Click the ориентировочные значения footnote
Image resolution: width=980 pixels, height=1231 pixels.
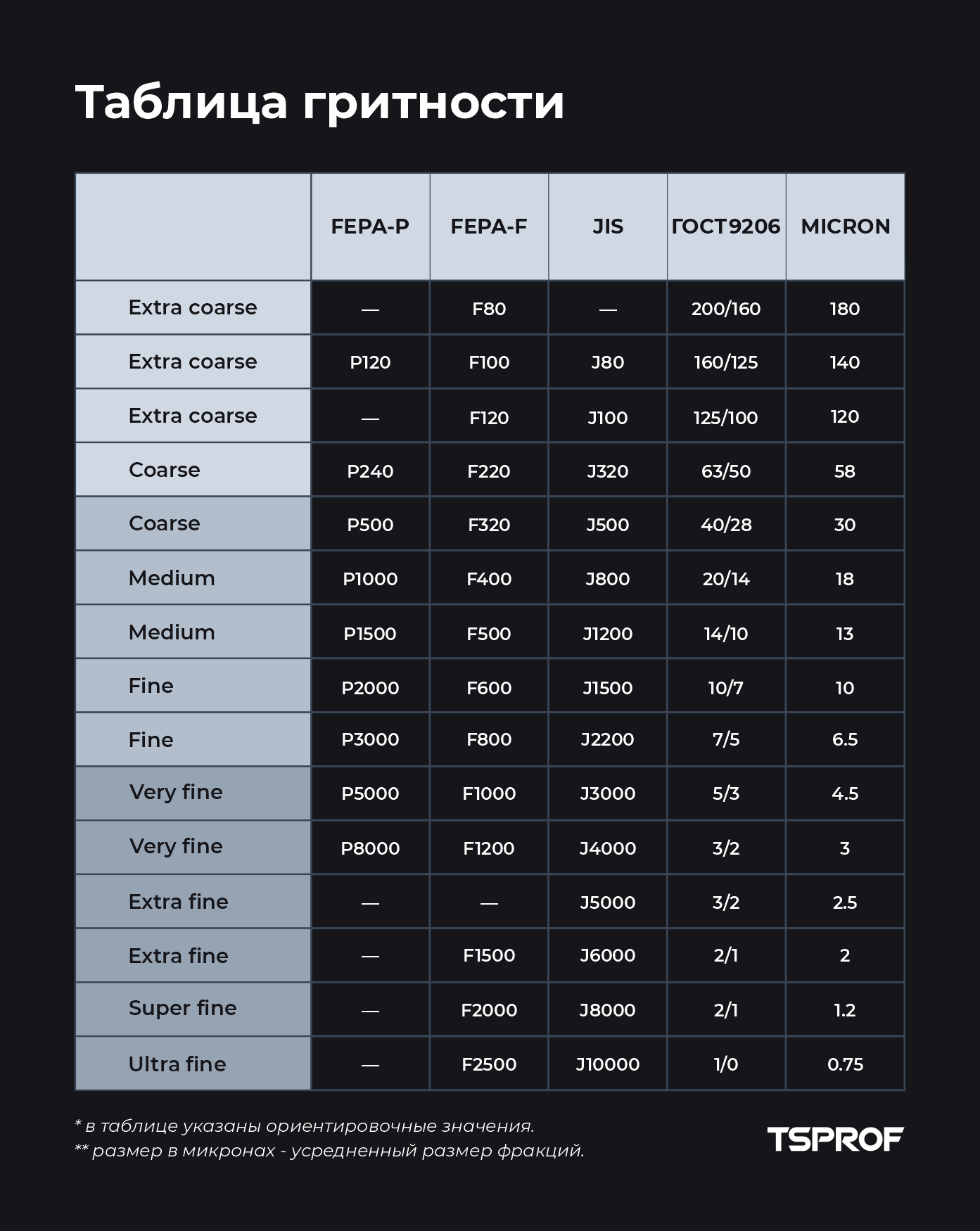tap(305, 1126)
